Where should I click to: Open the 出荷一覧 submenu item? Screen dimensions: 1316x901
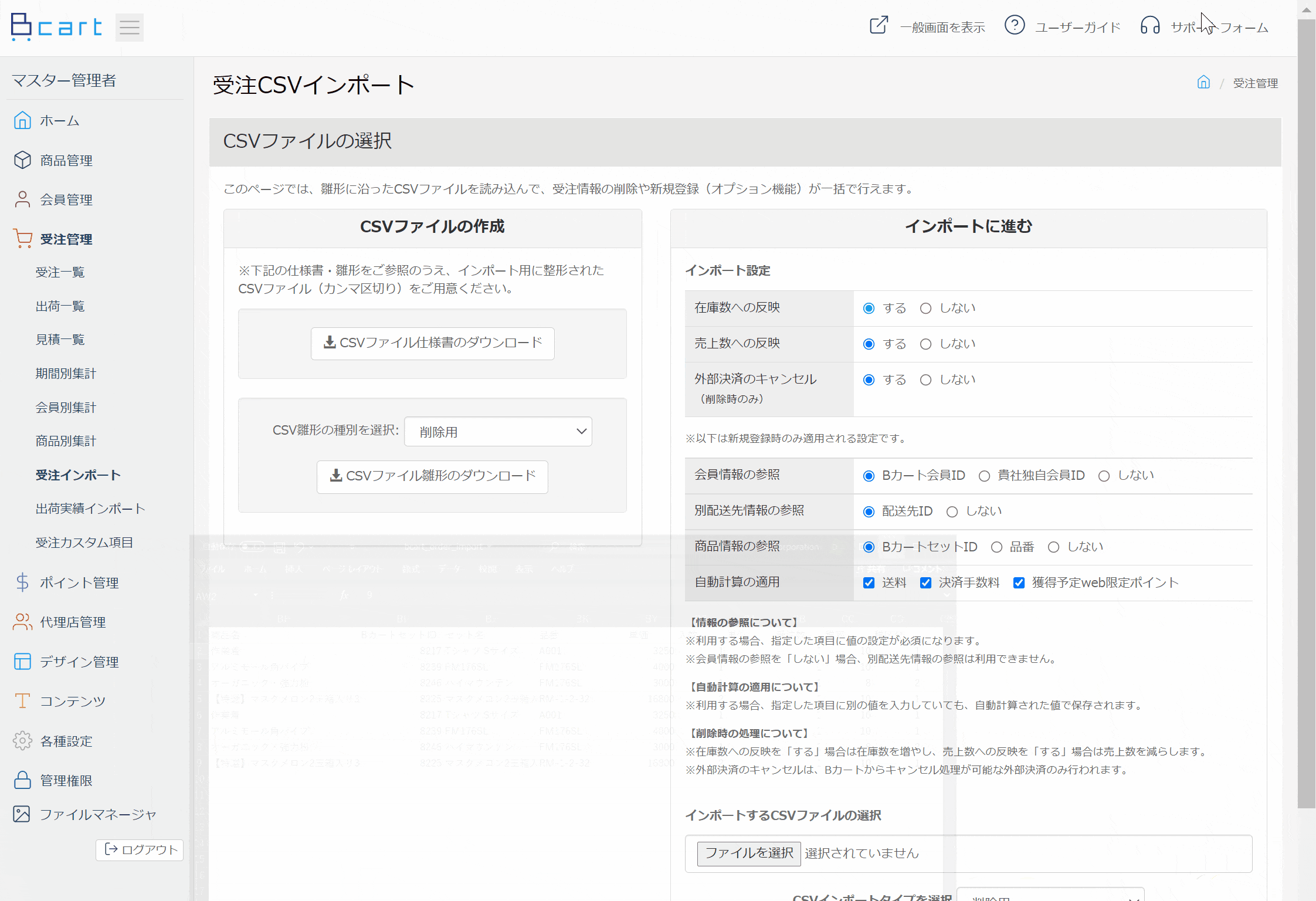(60, 306)
